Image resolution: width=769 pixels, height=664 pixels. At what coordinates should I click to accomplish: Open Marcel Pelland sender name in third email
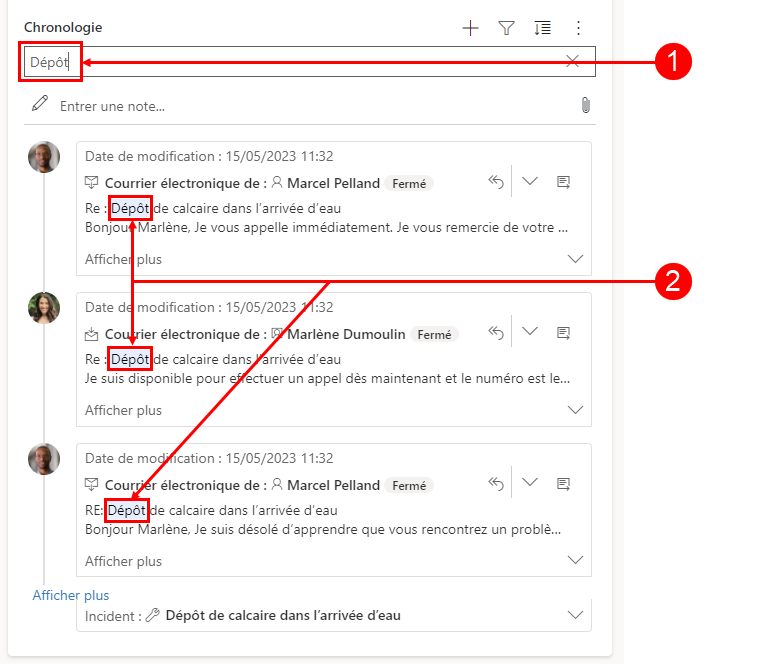pyautogui.click(x=333, y=485)
